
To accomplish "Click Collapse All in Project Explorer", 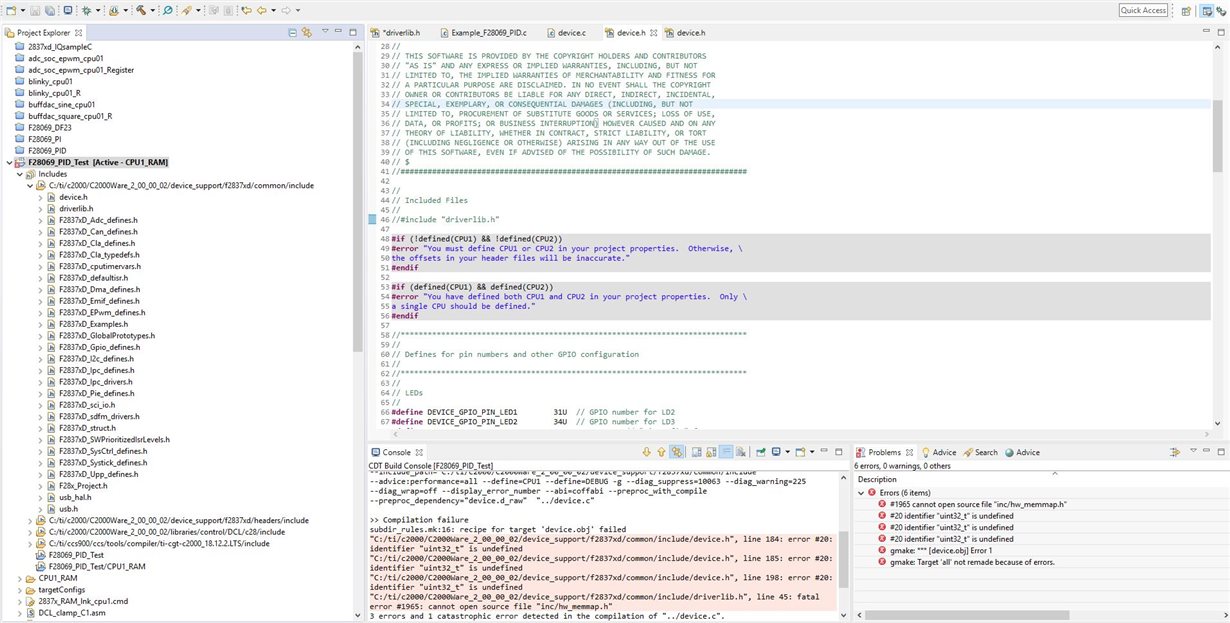I will pyautogui.click(x=293, y=32).
